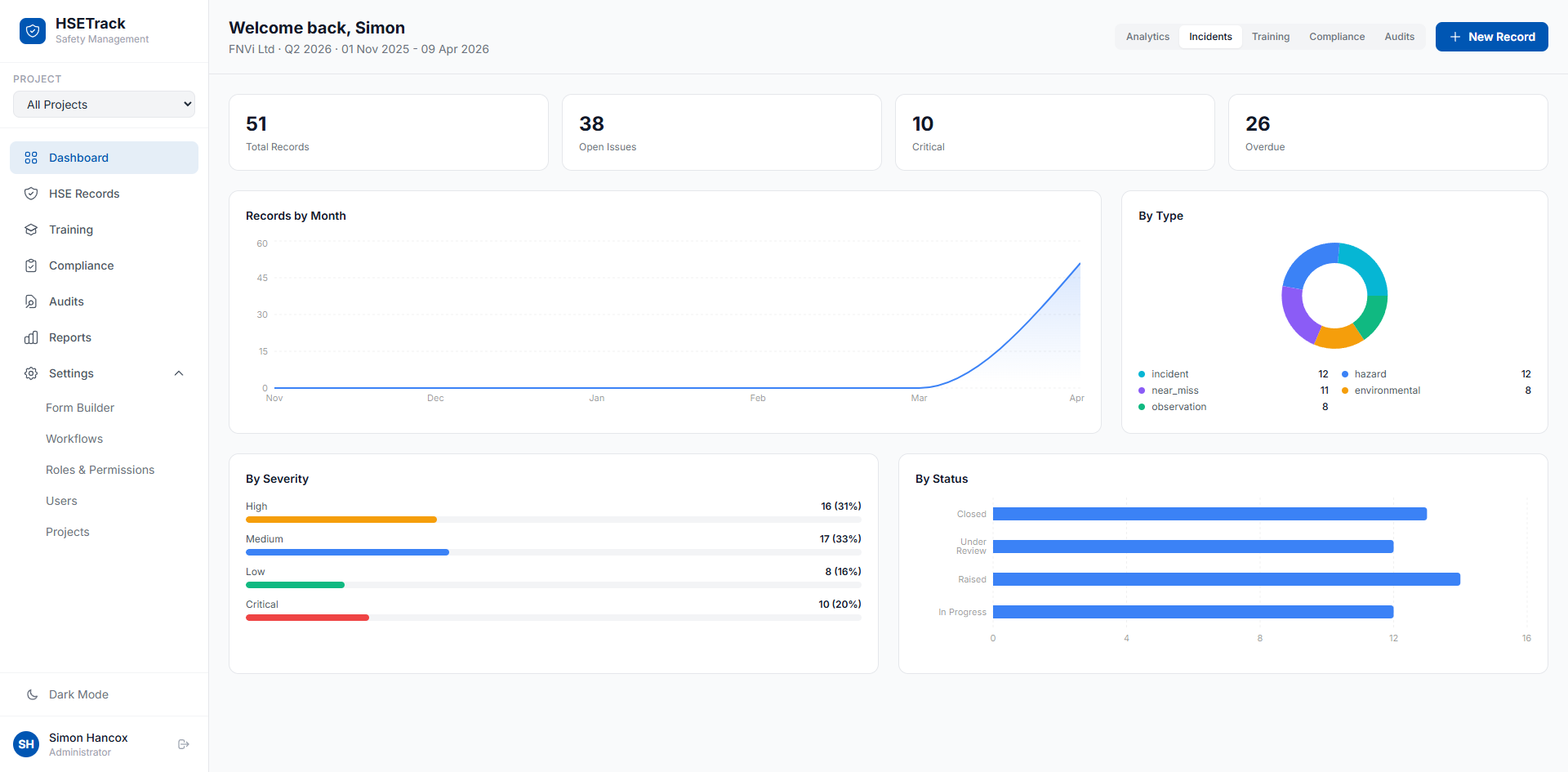Click the red Critical severity bar
Image resolution: width=1568 pixels, height=772 pixels.
(x=307, y=618)
